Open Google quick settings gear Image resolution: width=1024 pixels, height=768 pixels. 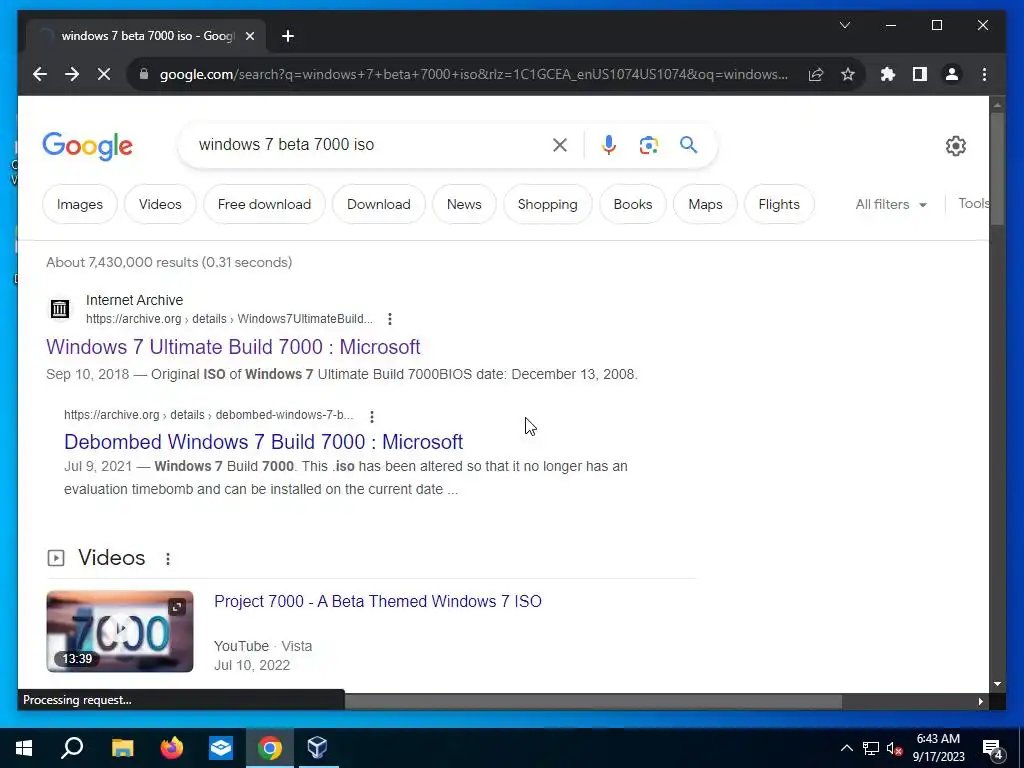point(955,146)
